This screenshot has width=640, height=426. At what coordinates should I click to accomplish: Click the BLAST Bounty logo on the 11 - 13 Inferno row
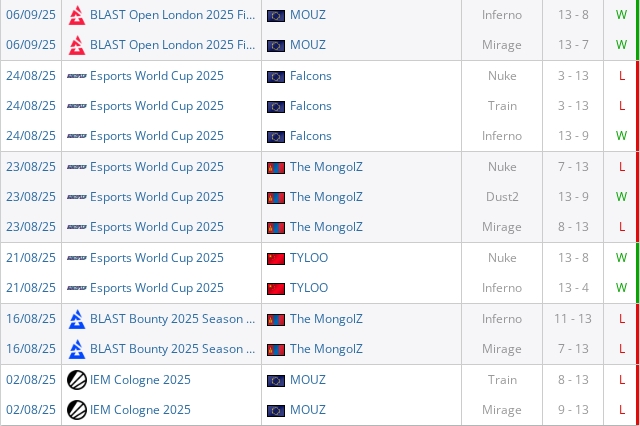point(76,319)
